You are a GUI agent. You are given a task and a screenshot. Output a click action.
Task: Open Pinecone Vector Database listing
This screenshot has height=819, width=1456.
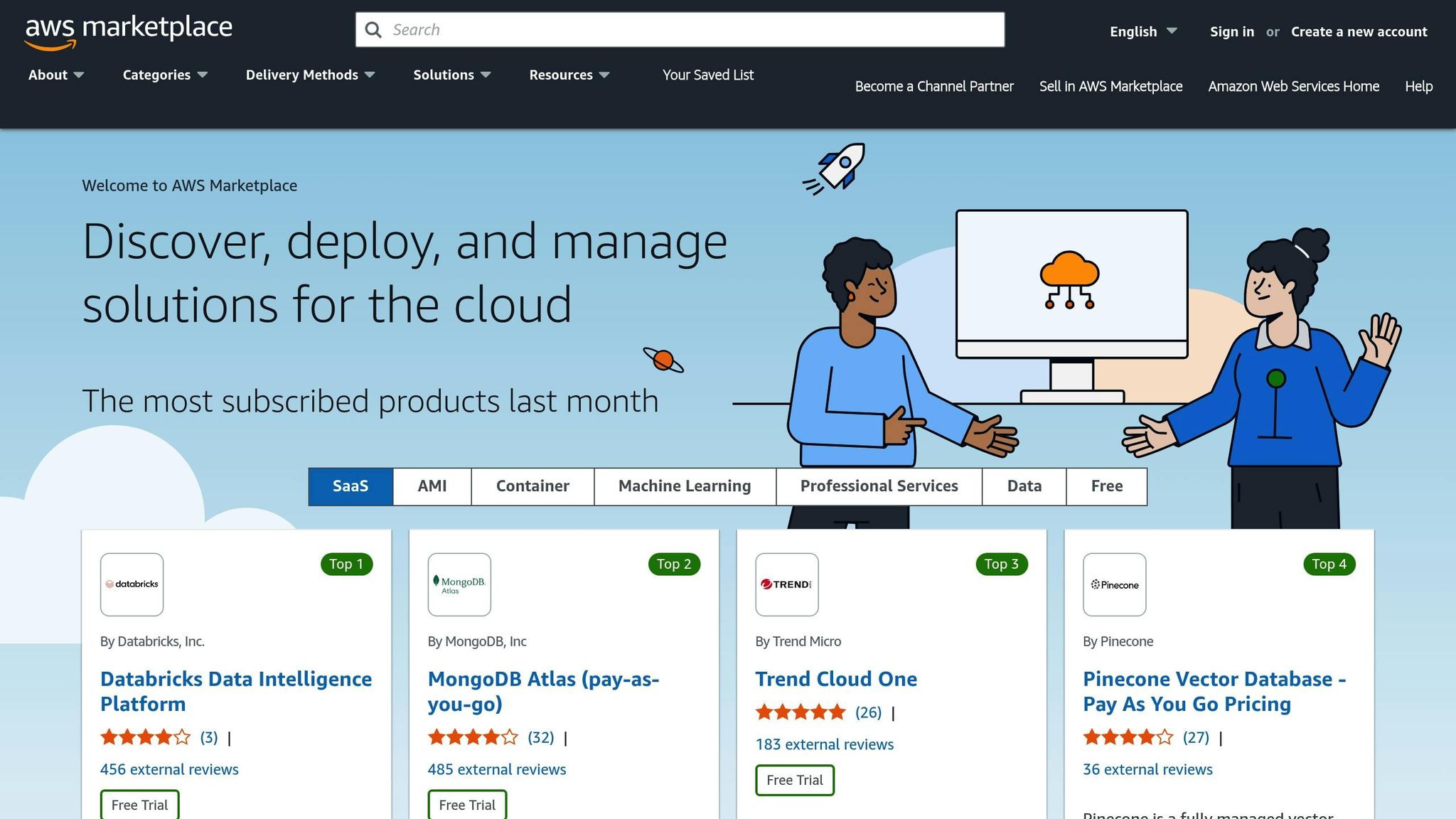tap(1214, 691)
